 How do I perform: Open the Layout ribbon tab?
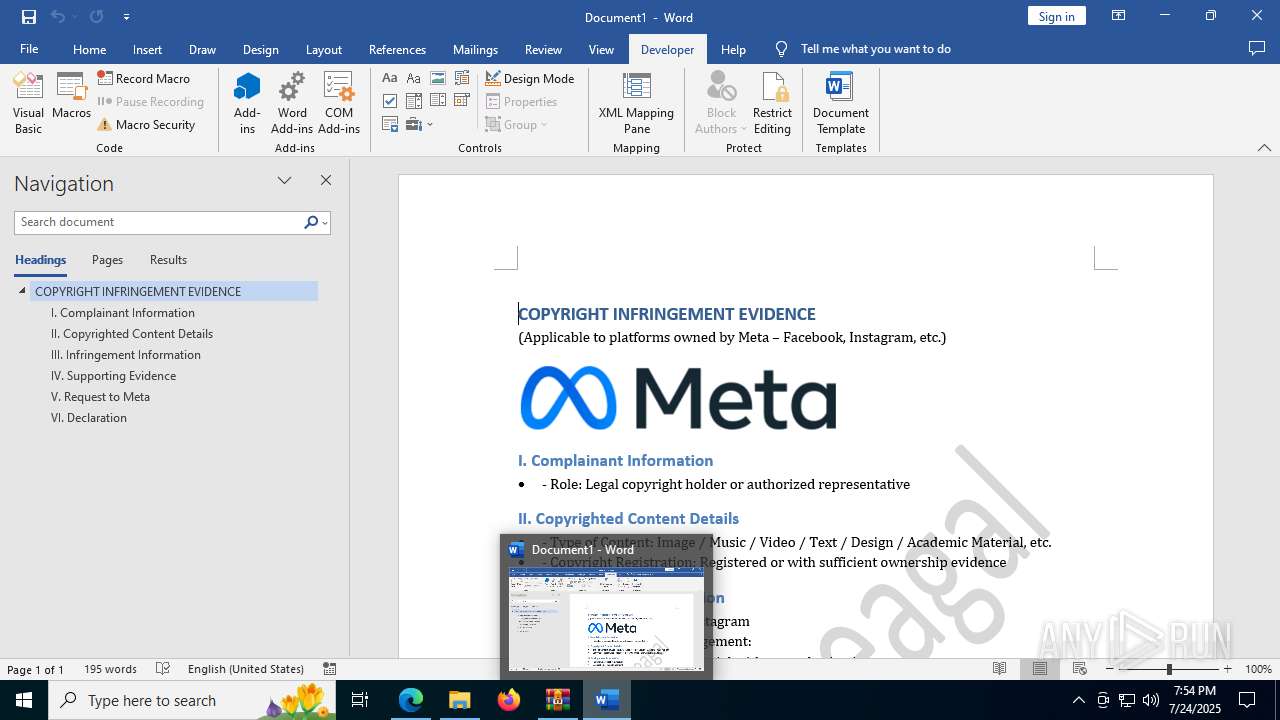[x=324, y=49]
